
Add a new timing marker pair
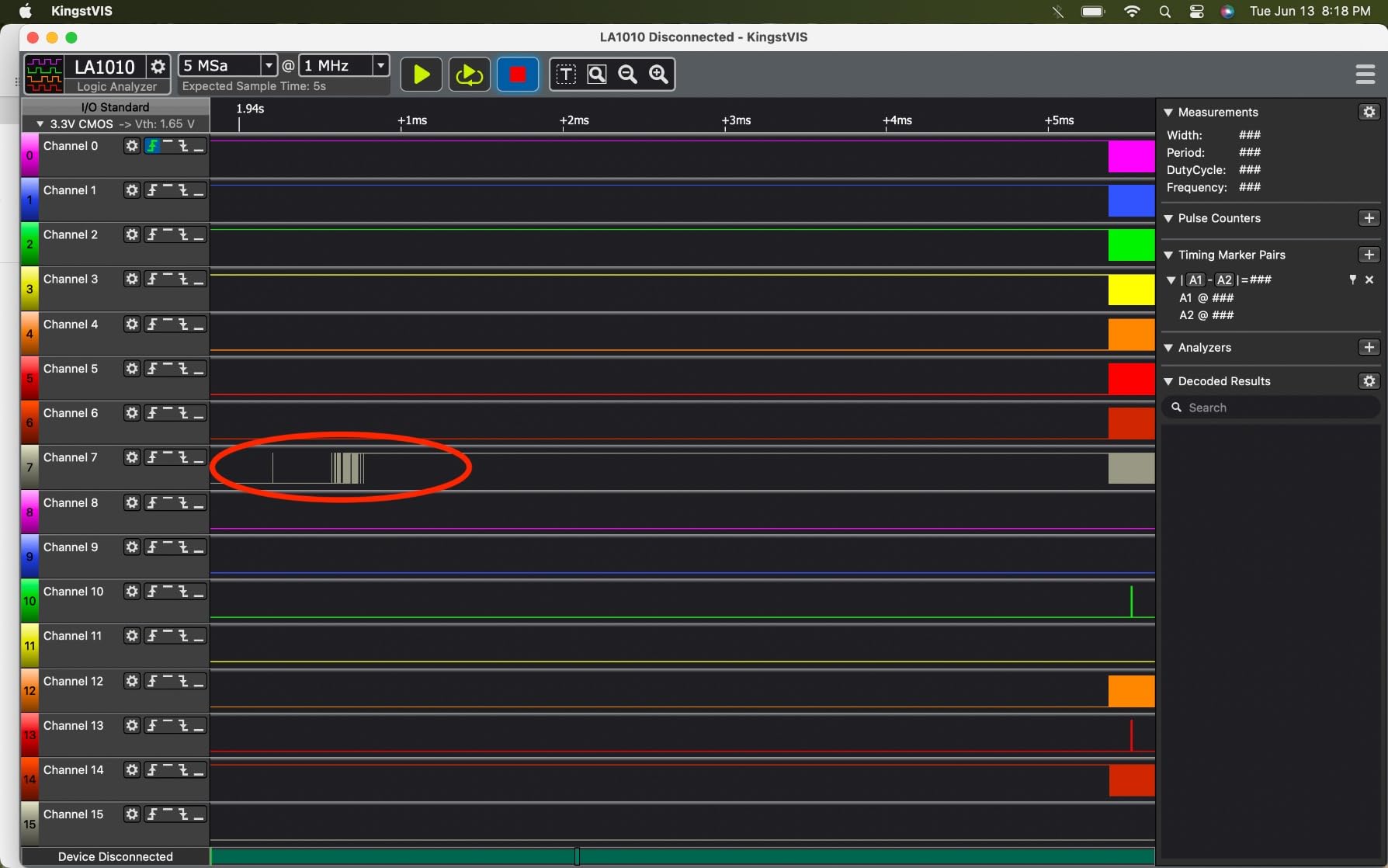pyautogui.click(x=1369, y=255)
